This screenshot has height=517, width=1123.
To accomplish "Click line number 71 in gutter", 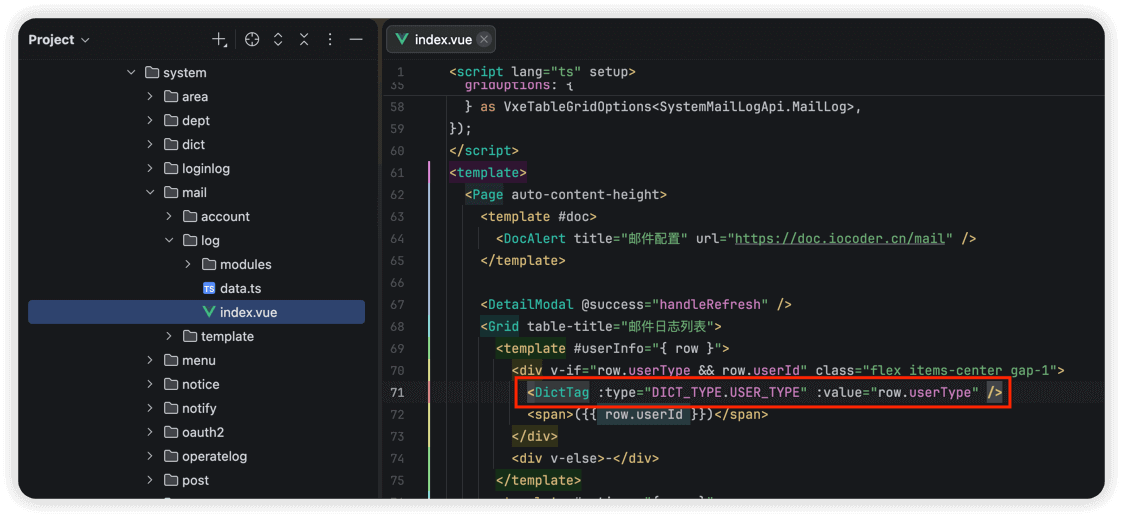I will (398, 392).
